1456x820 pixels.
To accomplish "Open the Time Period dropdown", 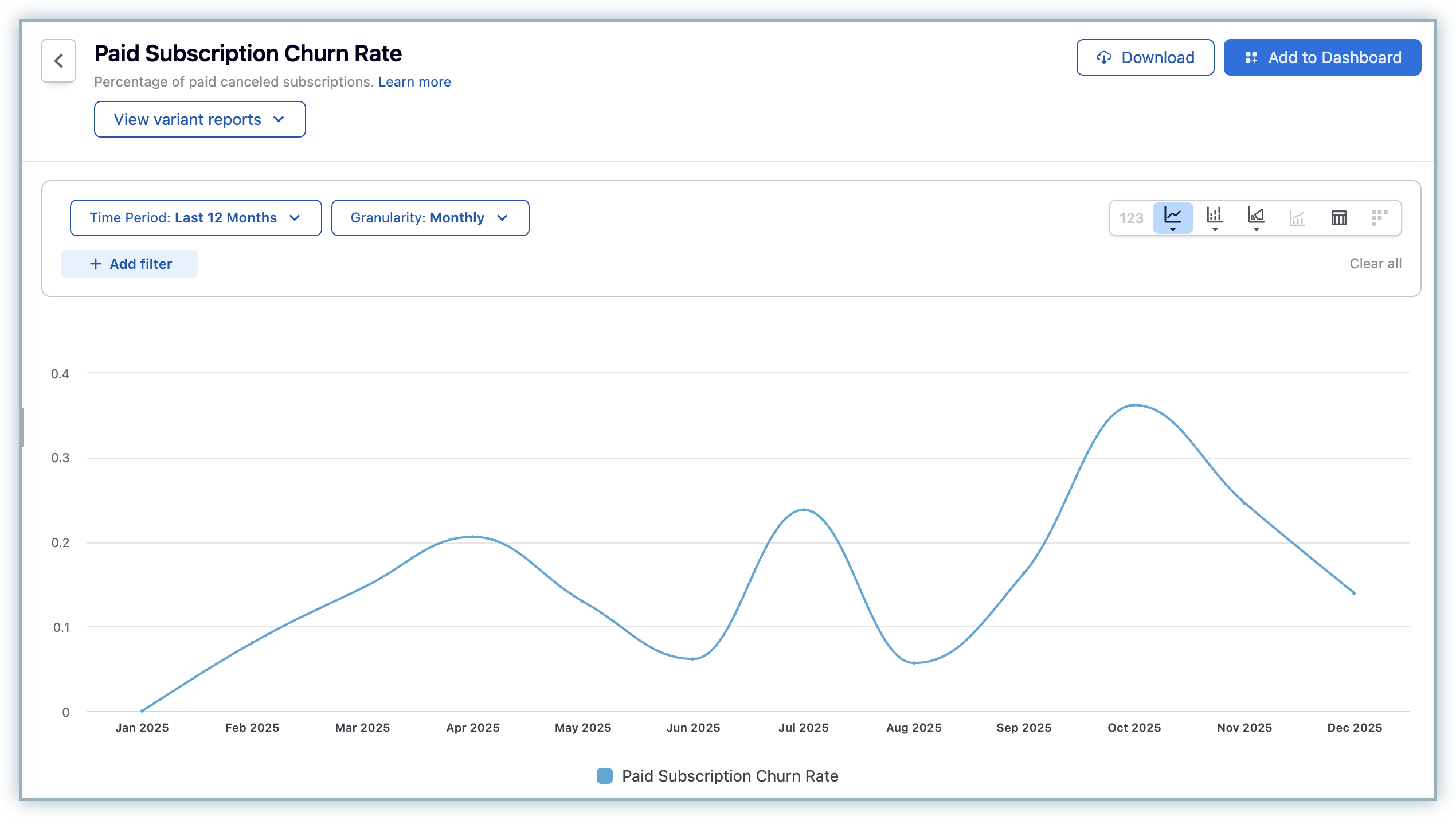I will [195, 218].
